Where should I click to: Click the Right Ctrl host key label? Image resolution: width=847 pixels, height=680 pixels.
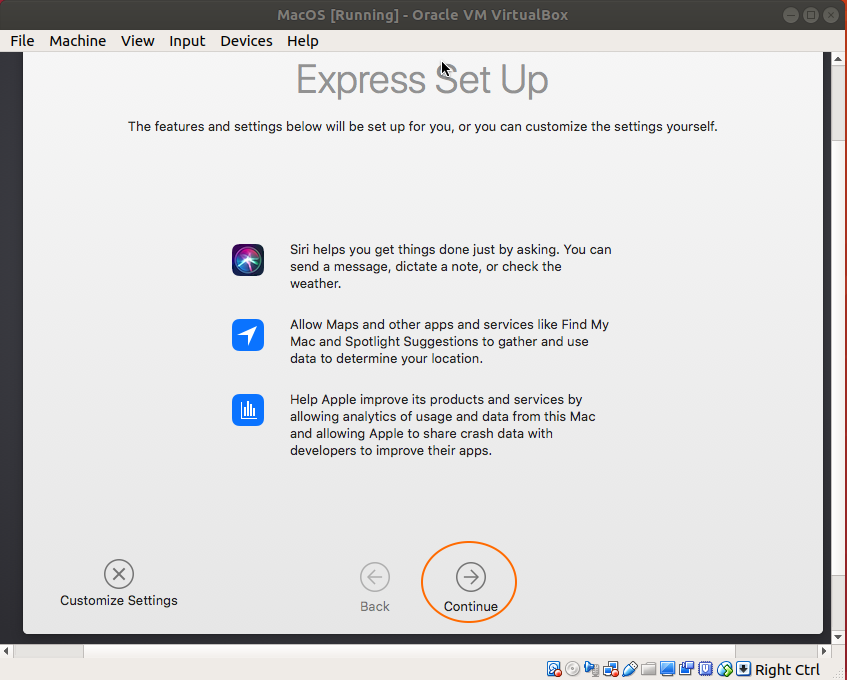(788, 670)
